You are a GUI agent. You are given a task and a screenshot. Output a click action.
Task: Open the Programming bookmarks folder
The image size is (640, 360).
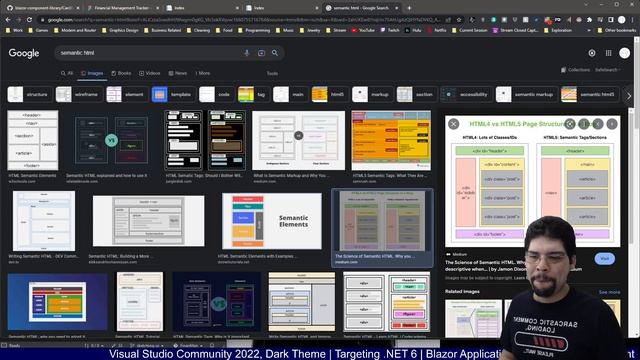(x=254, y=30)
